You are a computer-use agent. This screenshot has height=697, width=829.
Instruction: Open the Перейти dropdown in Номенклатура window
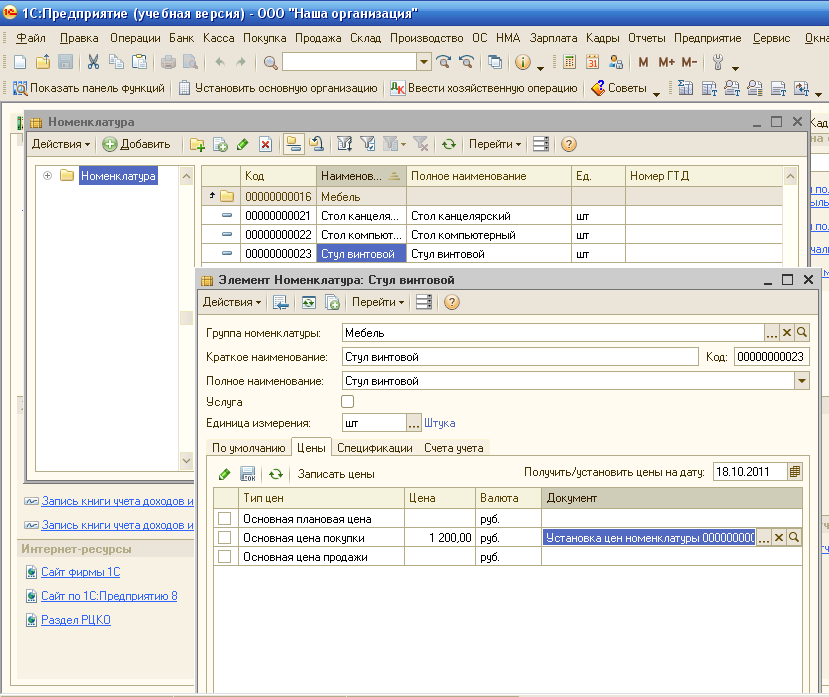pos(495,144)
